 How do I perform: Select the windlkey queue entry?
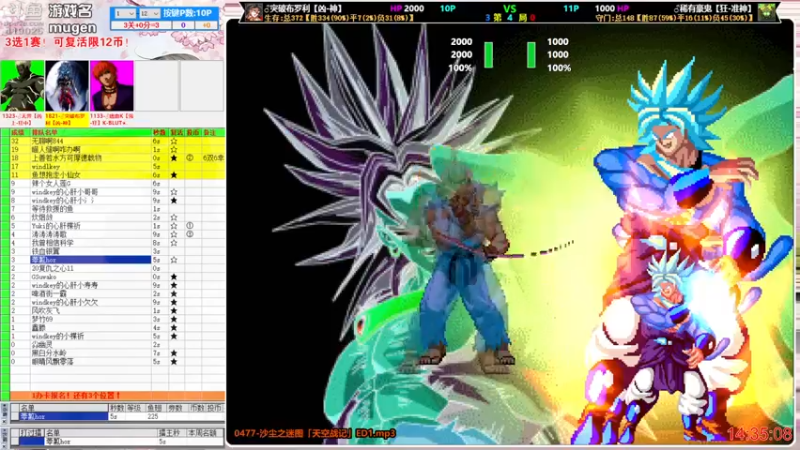pos(45,167)
